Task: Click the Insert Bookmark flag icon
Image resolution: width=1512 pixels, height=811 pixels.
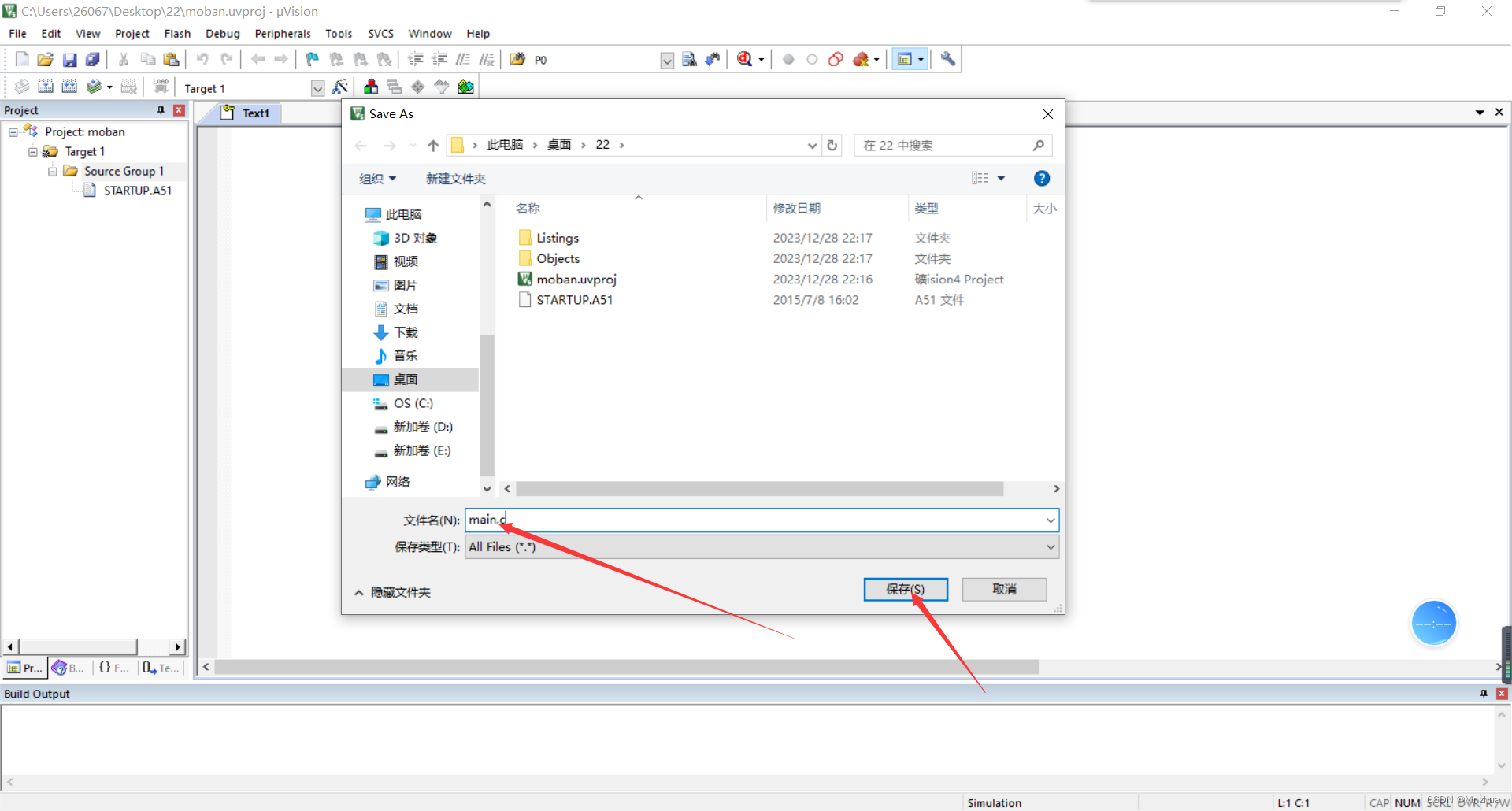Action: pos(313,59)
